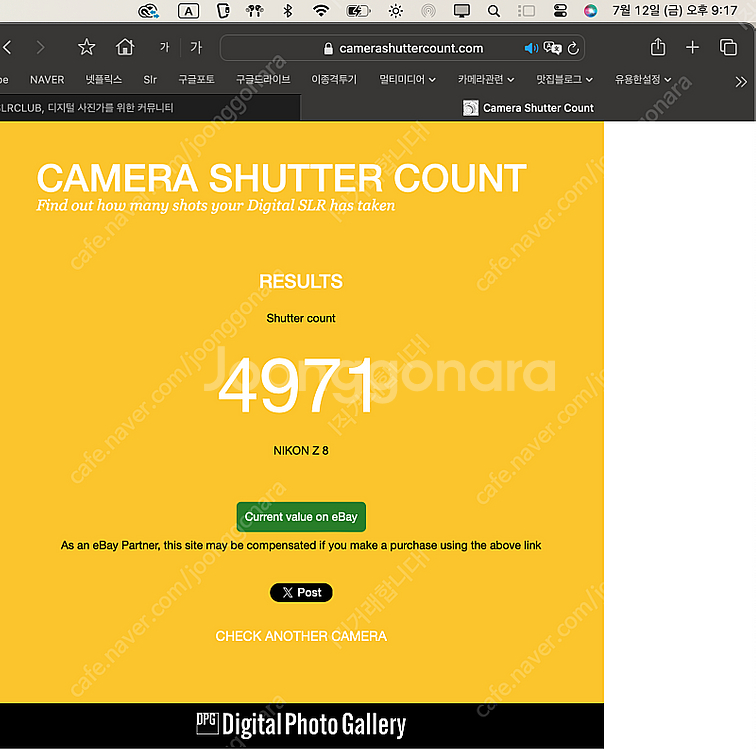This screenshot has height=750, width=756.
Task: Click the eBay Partner disclosure text
Action: pos(301,545)
